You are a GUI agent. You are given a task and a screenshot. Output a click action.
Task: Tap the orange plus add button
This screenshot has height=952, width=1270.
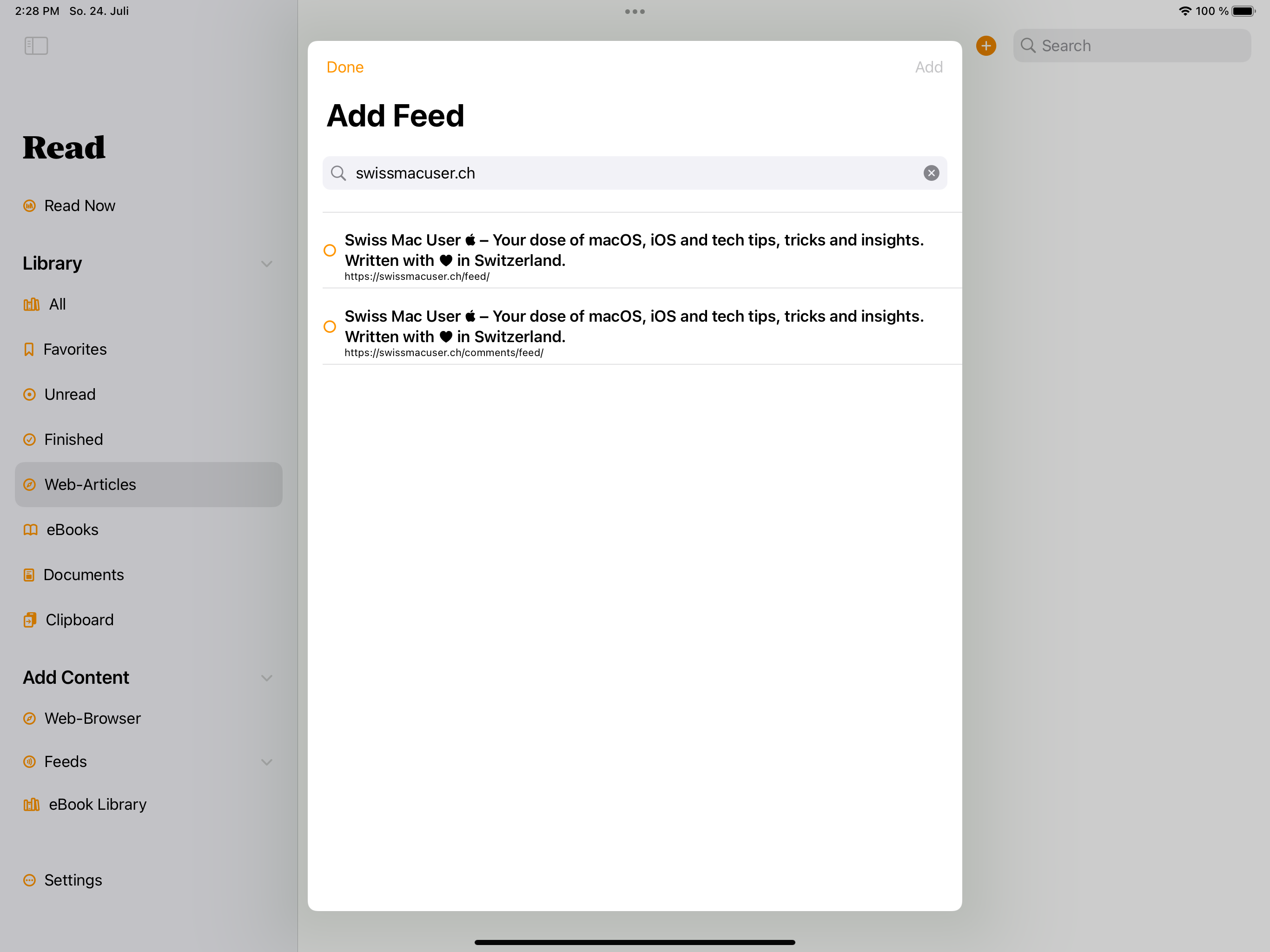(x=986, y=46)
